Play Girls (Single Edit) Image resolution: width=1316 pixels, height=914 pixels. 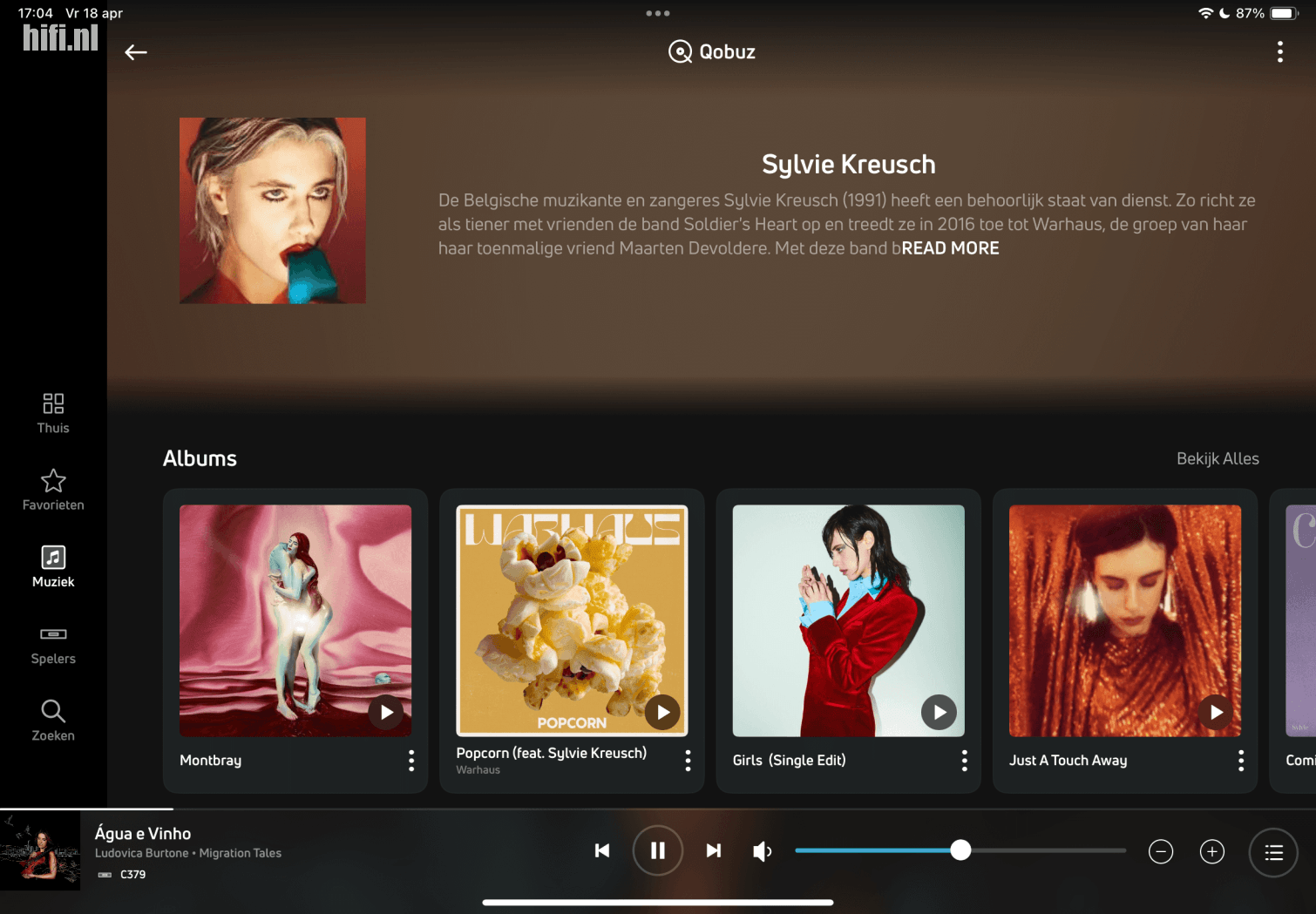point(939,712)
